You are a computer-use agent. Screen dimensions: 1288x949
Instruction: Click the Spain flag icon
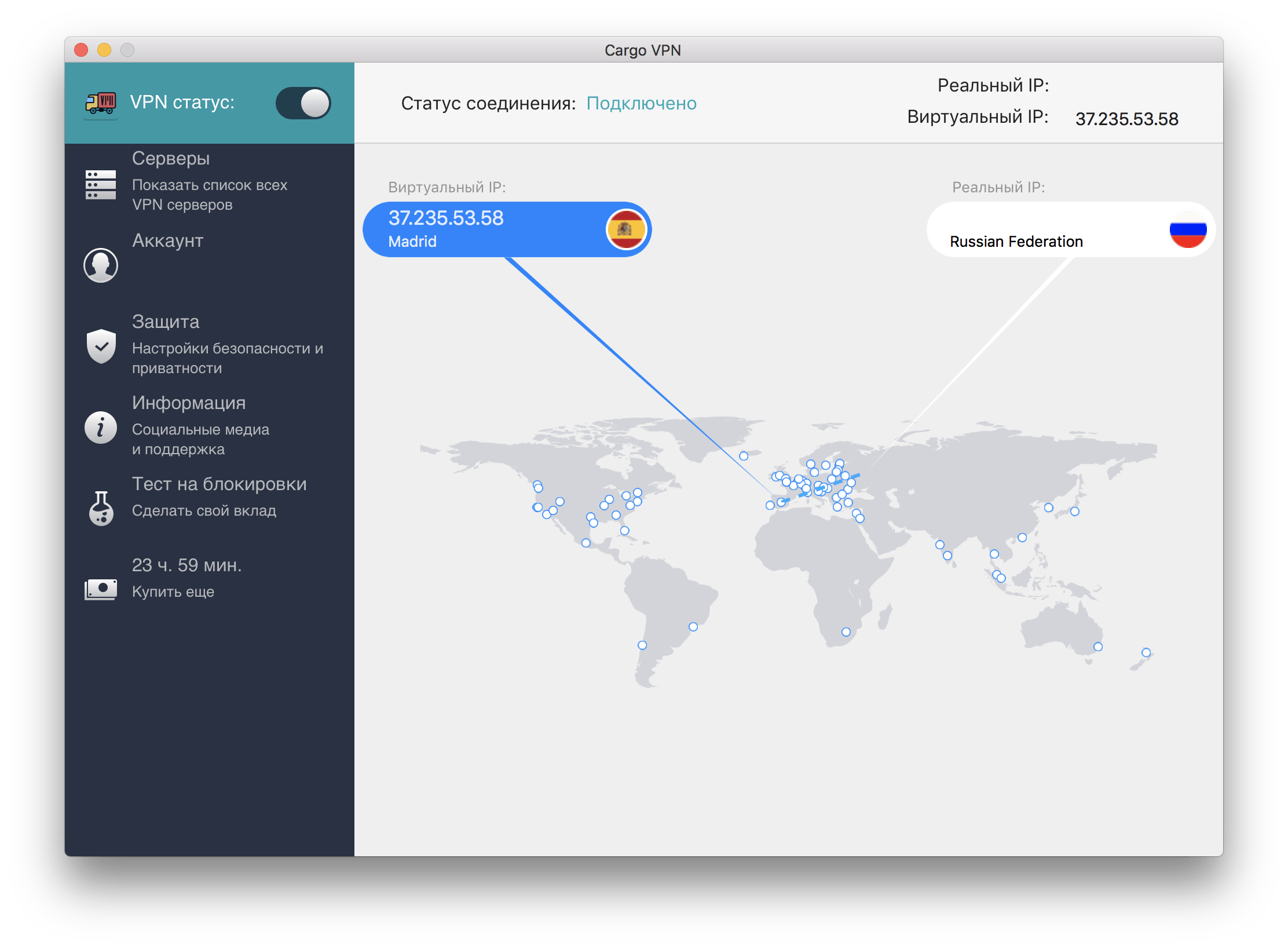(625, 229)
